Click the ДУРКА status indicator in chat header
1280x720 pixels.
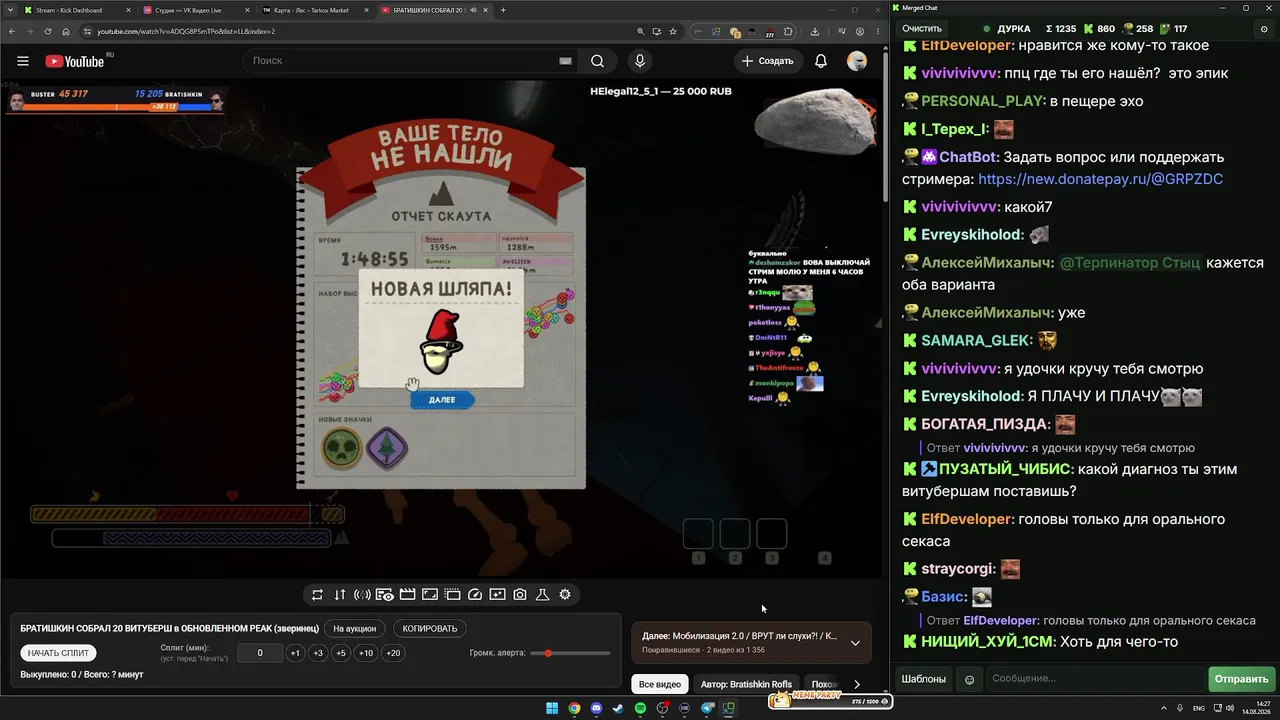pyautogui.click(x=1007, y=29)
